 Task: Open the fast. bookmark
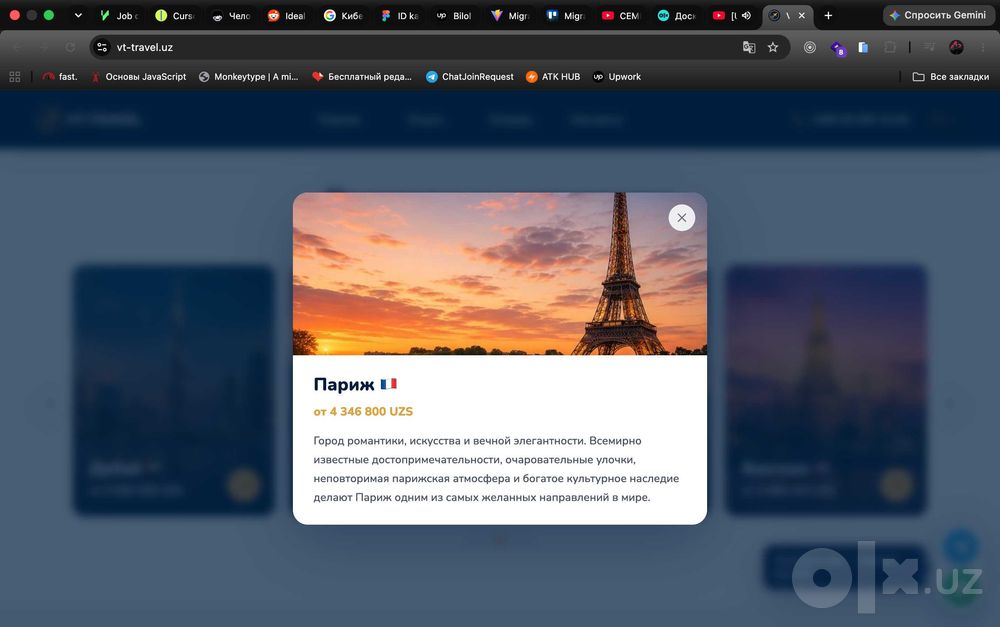click(60, 77)
